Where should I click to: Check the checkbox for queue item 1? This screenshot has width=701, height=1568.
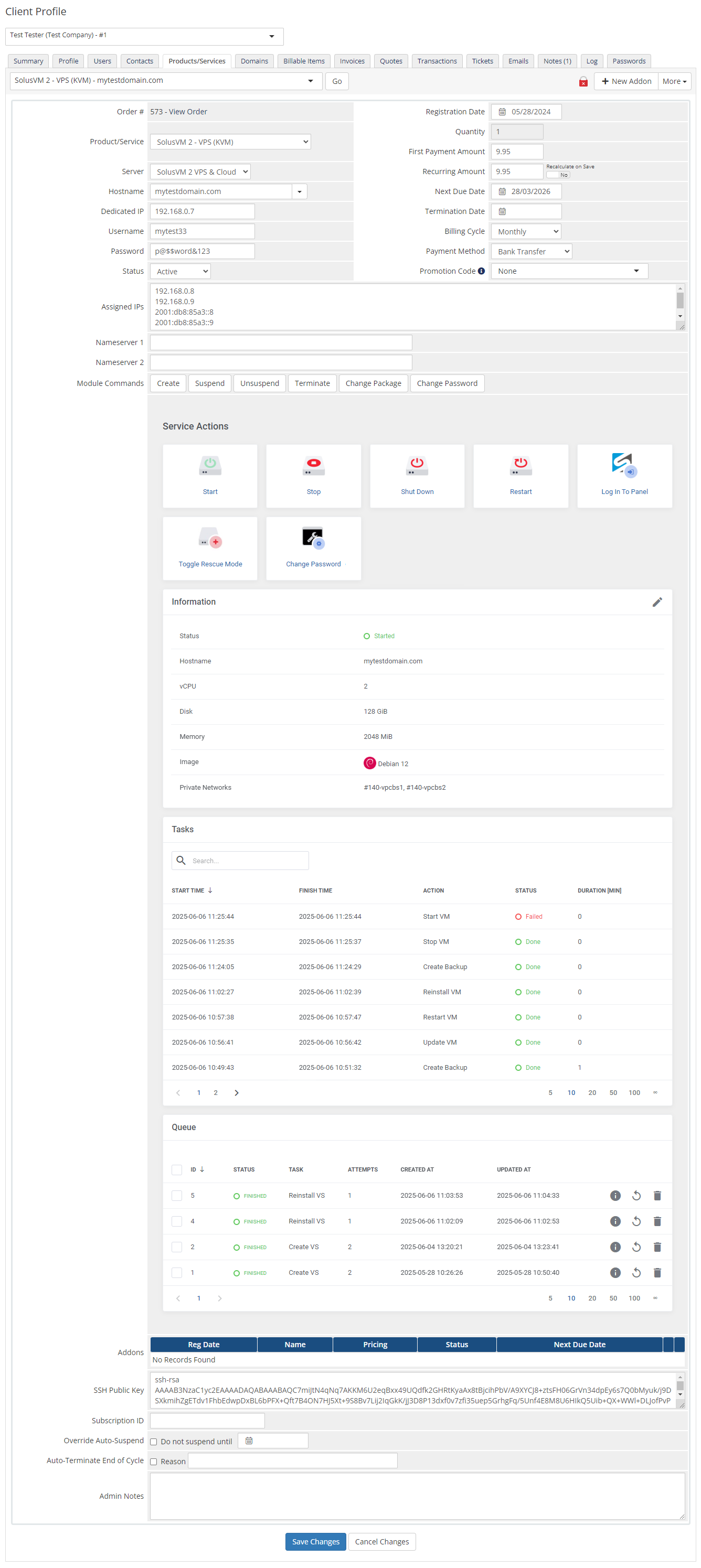177,1272
